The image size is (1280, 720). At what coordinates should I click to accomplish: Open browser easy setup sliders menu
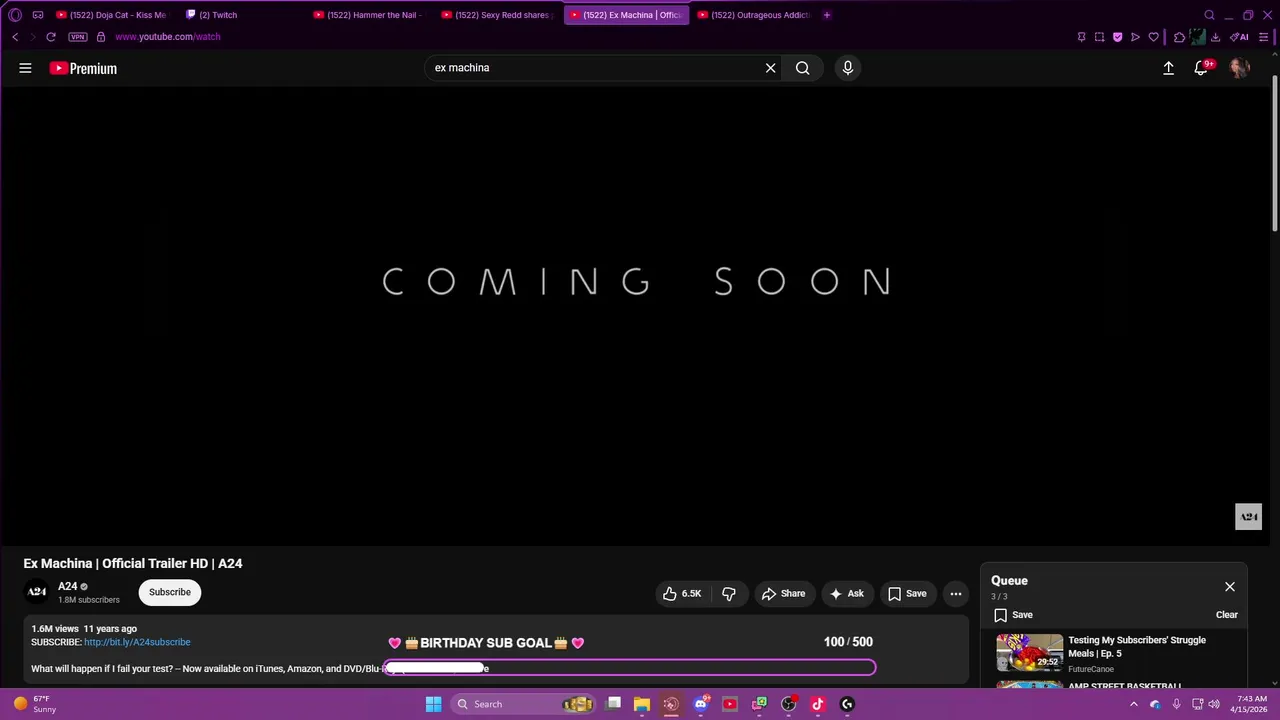tap(1263, 37)
